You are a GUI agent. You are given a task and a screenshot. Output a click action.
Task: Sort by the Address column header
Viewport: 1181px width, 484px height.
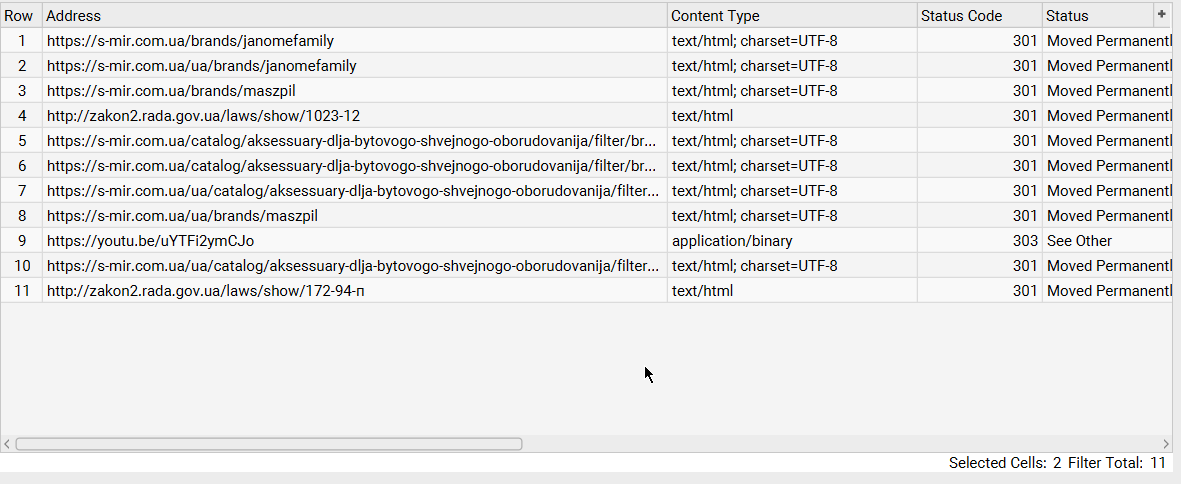pyautogui.click(x=354, y=16)
